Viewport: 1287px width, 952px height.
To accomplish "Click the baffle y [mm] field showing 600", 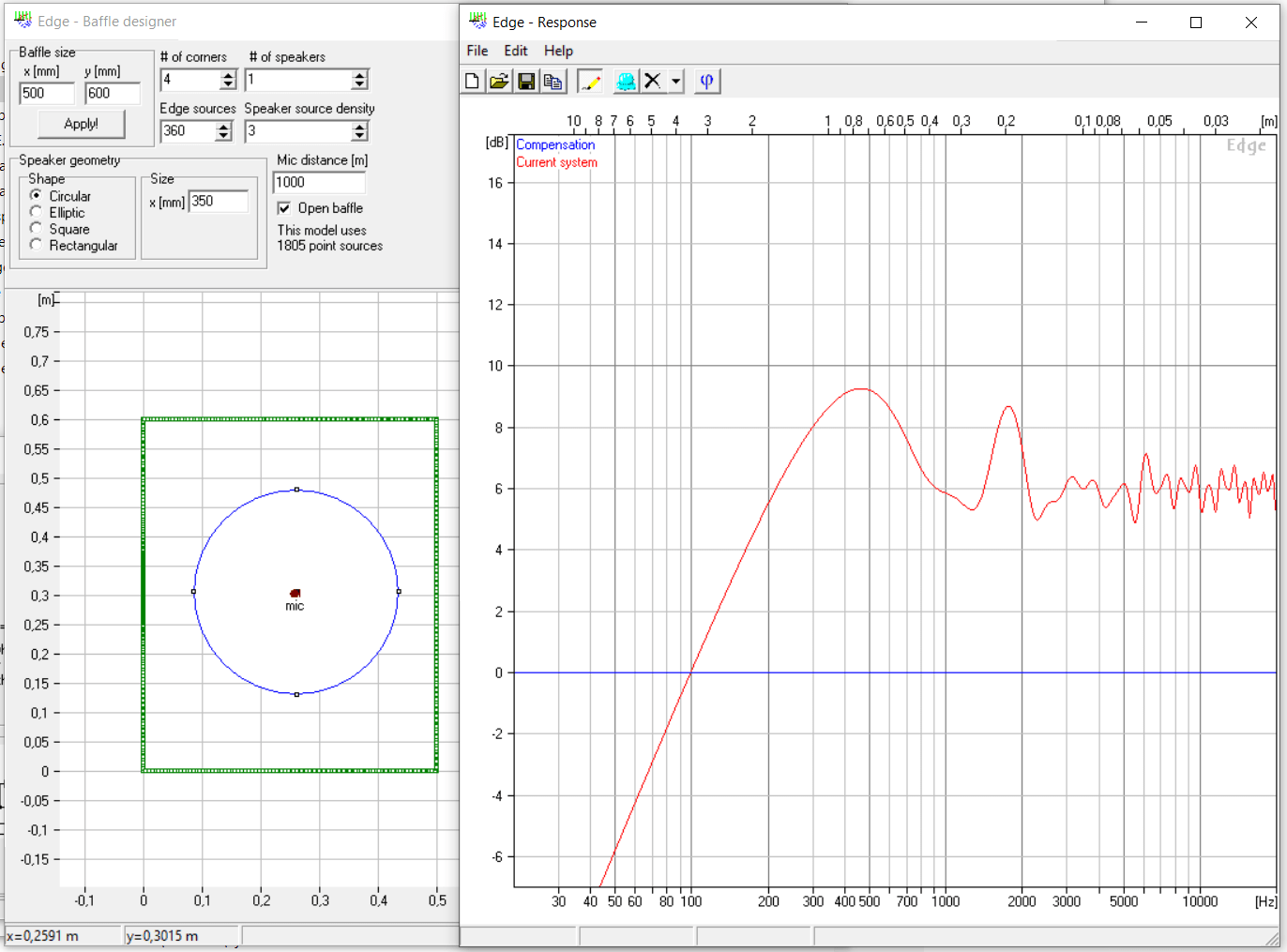I will [x=113, y=93].
